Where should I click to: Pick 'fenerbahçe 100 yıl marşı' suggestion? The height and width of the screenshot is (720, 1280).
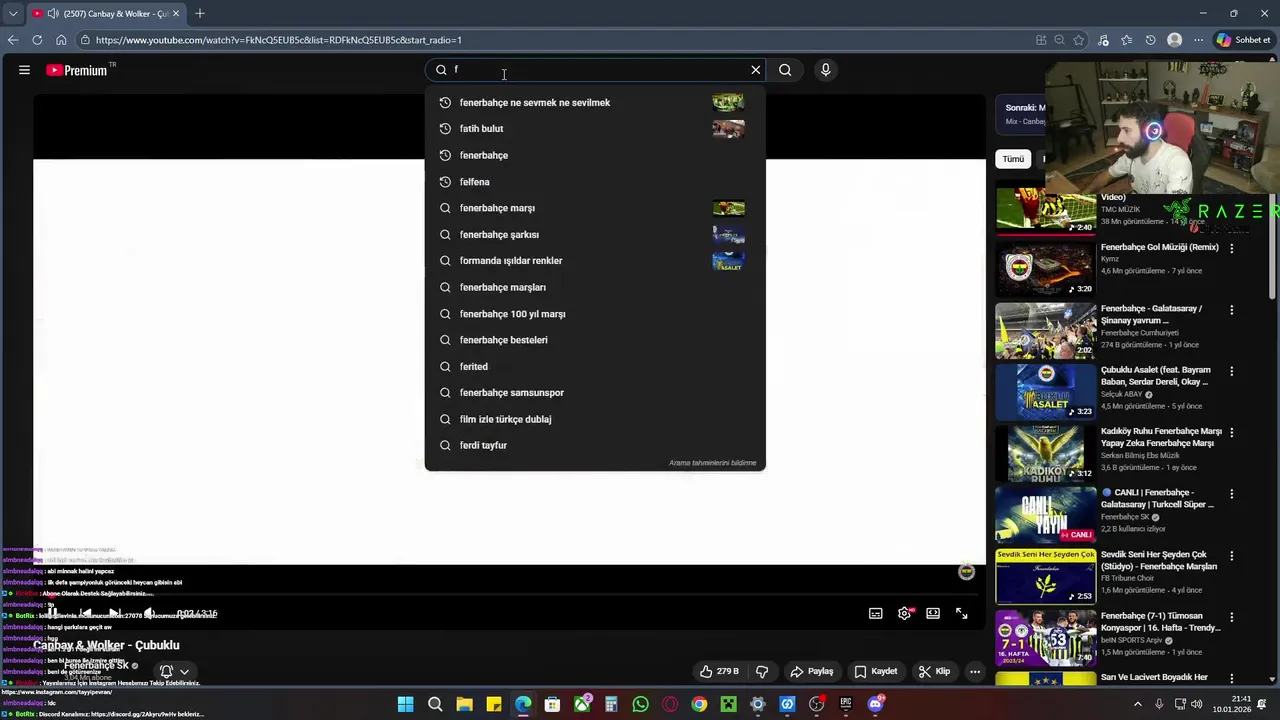click(x=595, y=314)
